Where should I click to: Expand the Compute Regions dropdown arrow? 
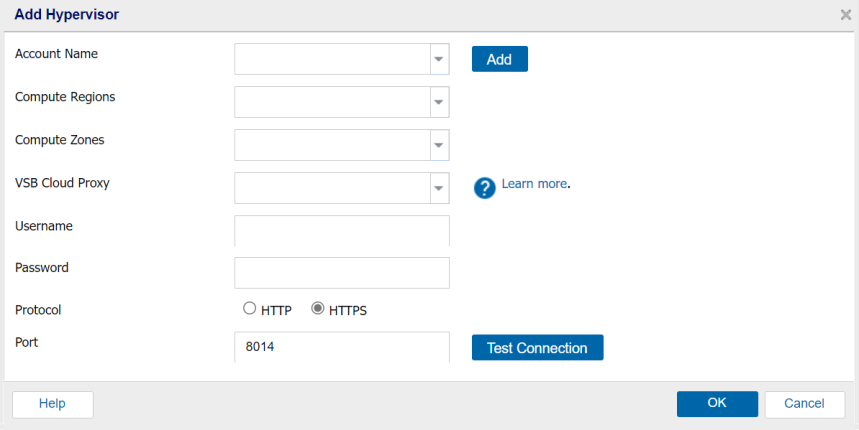(x=439, y=102)
